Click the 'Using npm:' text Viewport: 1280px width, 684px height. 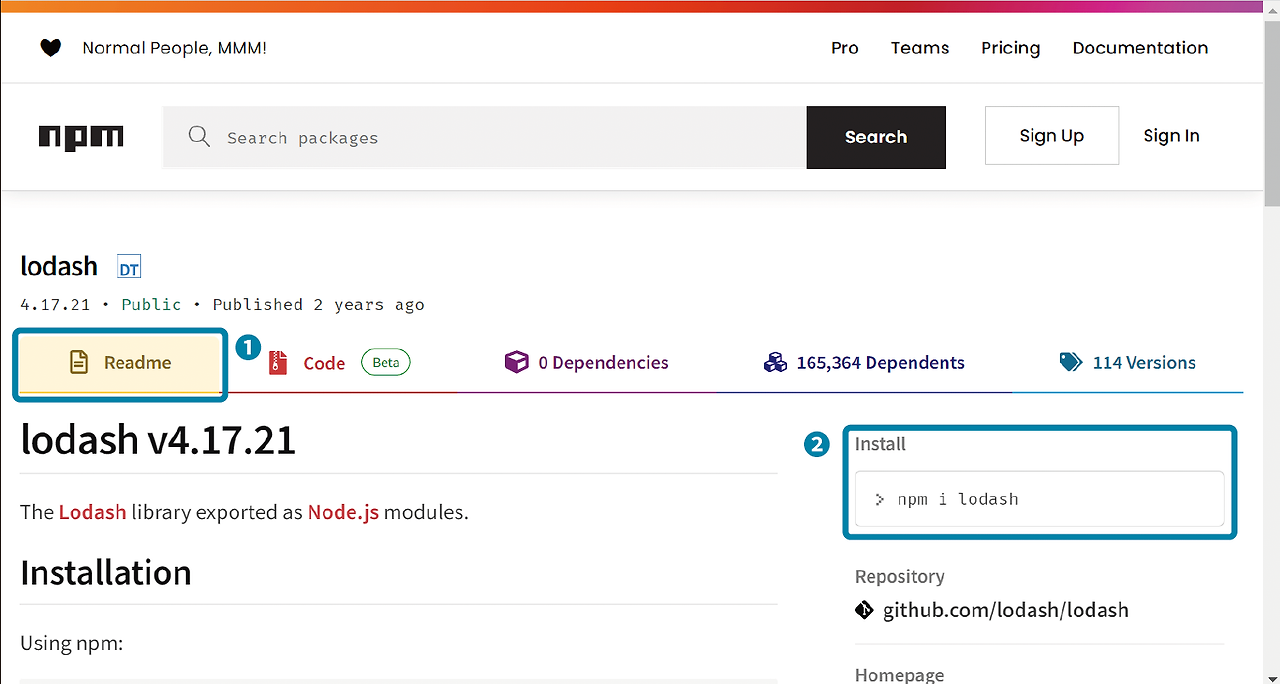pyautogui.click(x=71, y=643)
